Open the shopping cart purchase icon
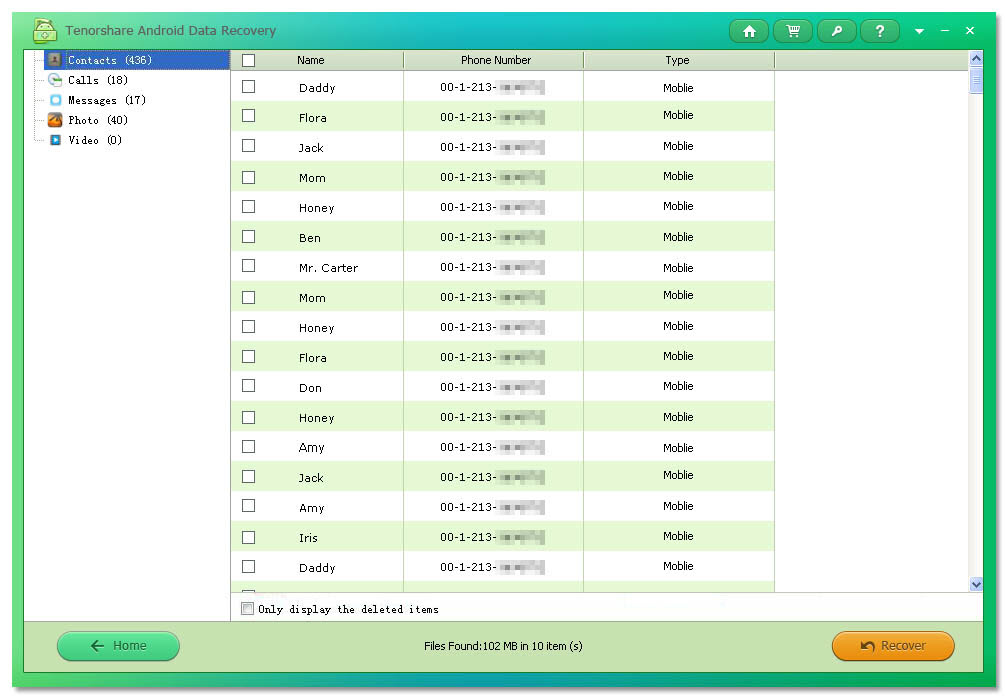 tap(793, 31)
